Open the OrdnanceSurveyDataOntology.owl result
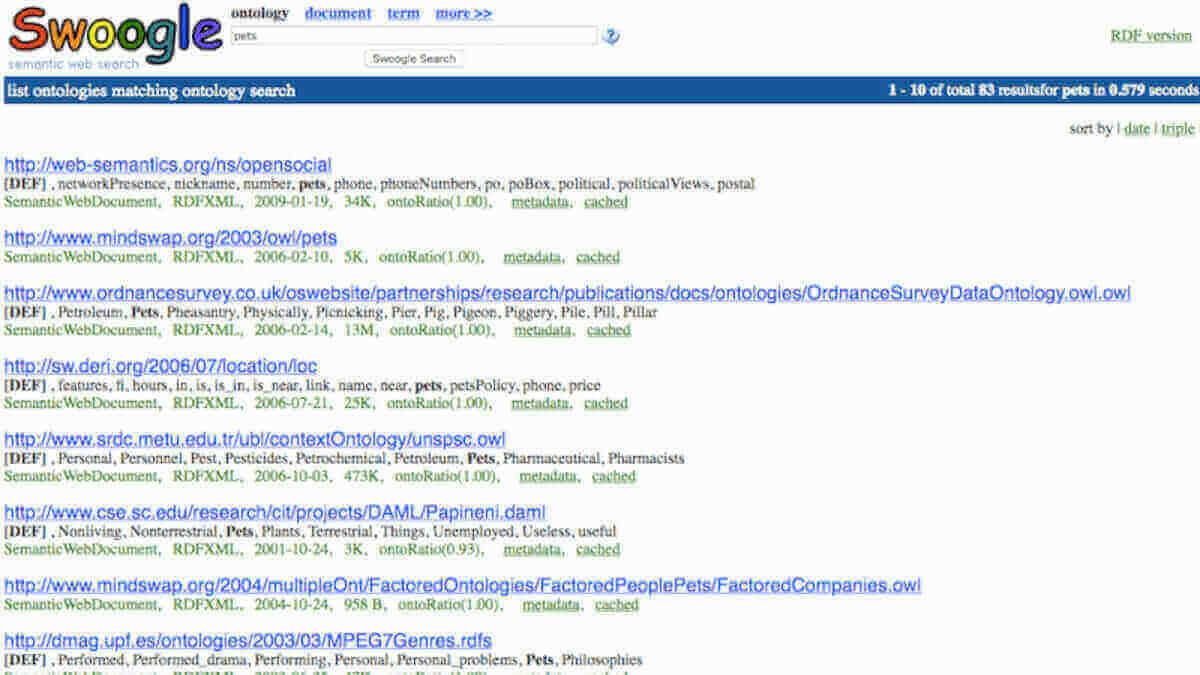 click(x=567, y=293)
